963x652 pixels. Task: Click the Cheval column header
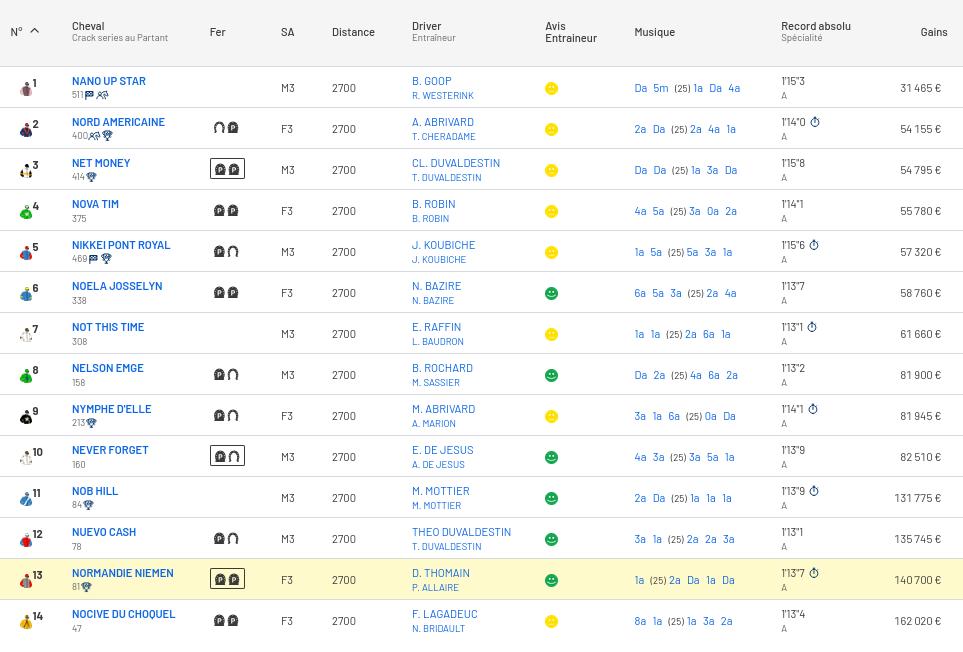(88, 26)
